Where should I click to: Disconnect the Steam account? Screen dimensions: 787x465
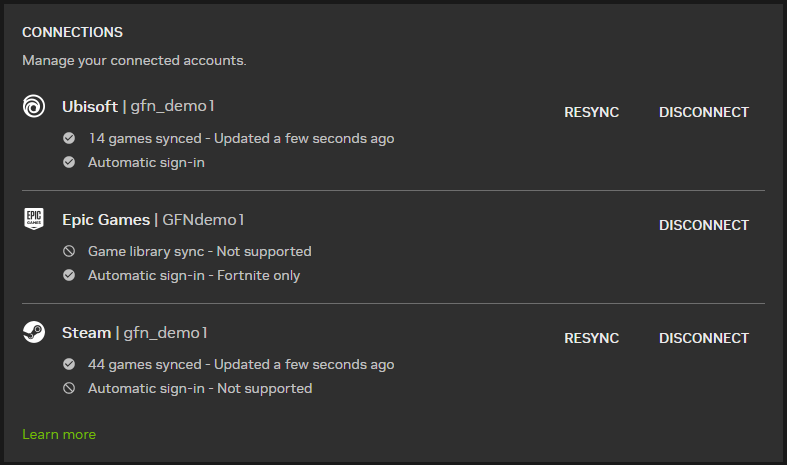[704, 338]
